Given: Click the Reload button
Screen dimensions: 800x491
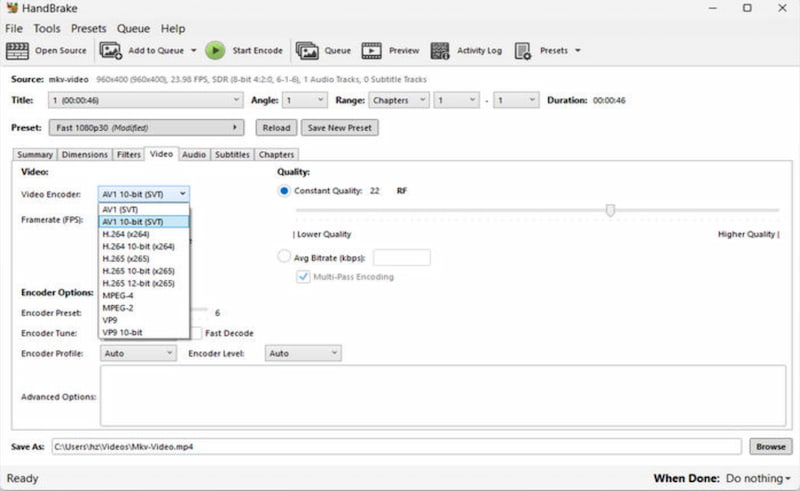Looking at the screenshot, I should 276,128.
